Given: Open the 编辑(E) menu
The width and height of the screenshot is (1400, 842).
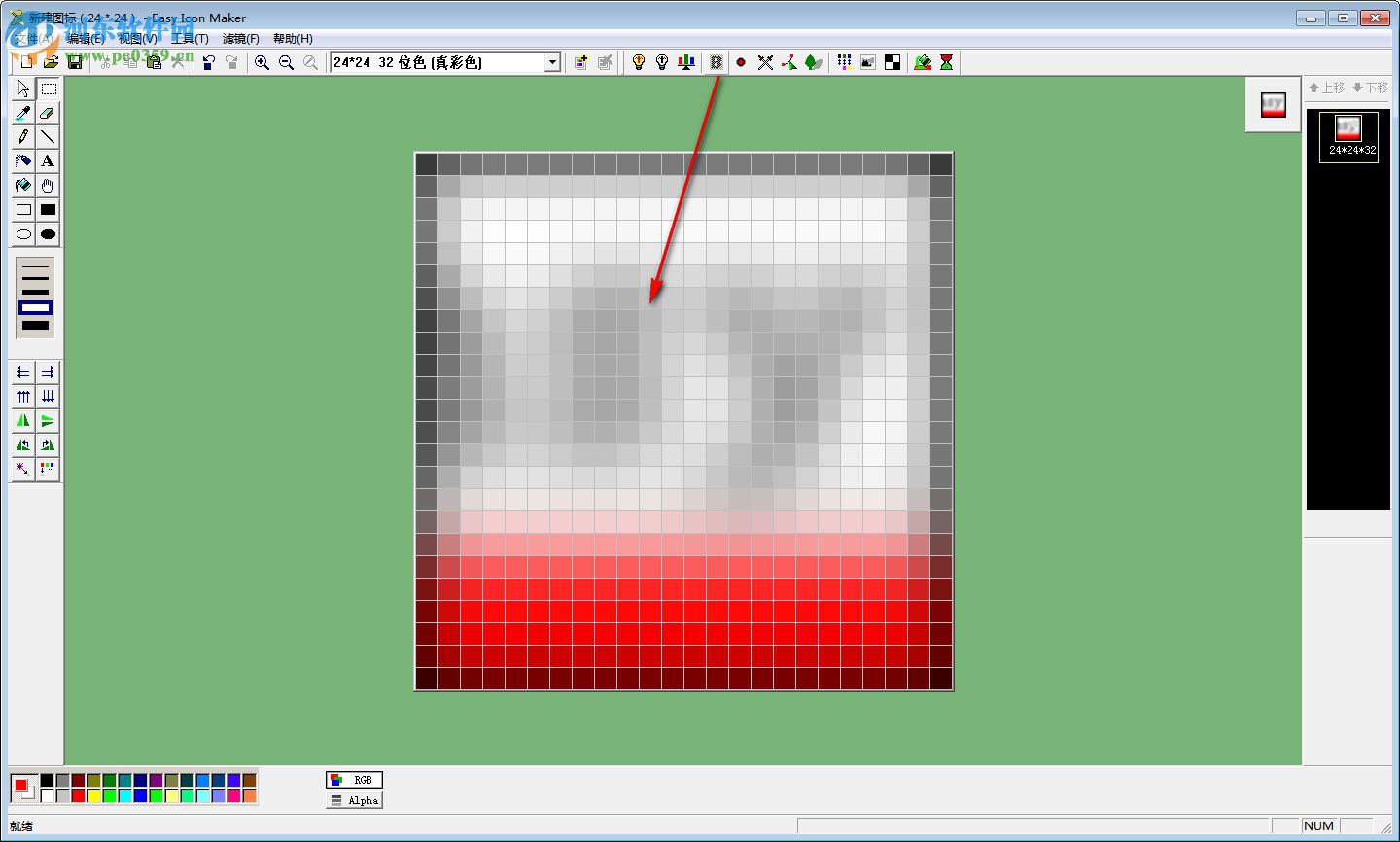Looking at the screenshot, I should coord(86,39).
